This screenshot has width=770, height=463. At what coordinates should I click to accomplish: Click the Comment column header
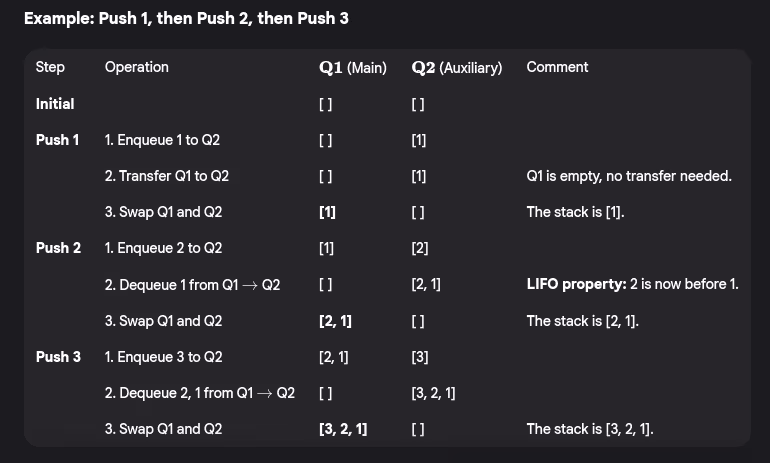(x=557, y=67)
